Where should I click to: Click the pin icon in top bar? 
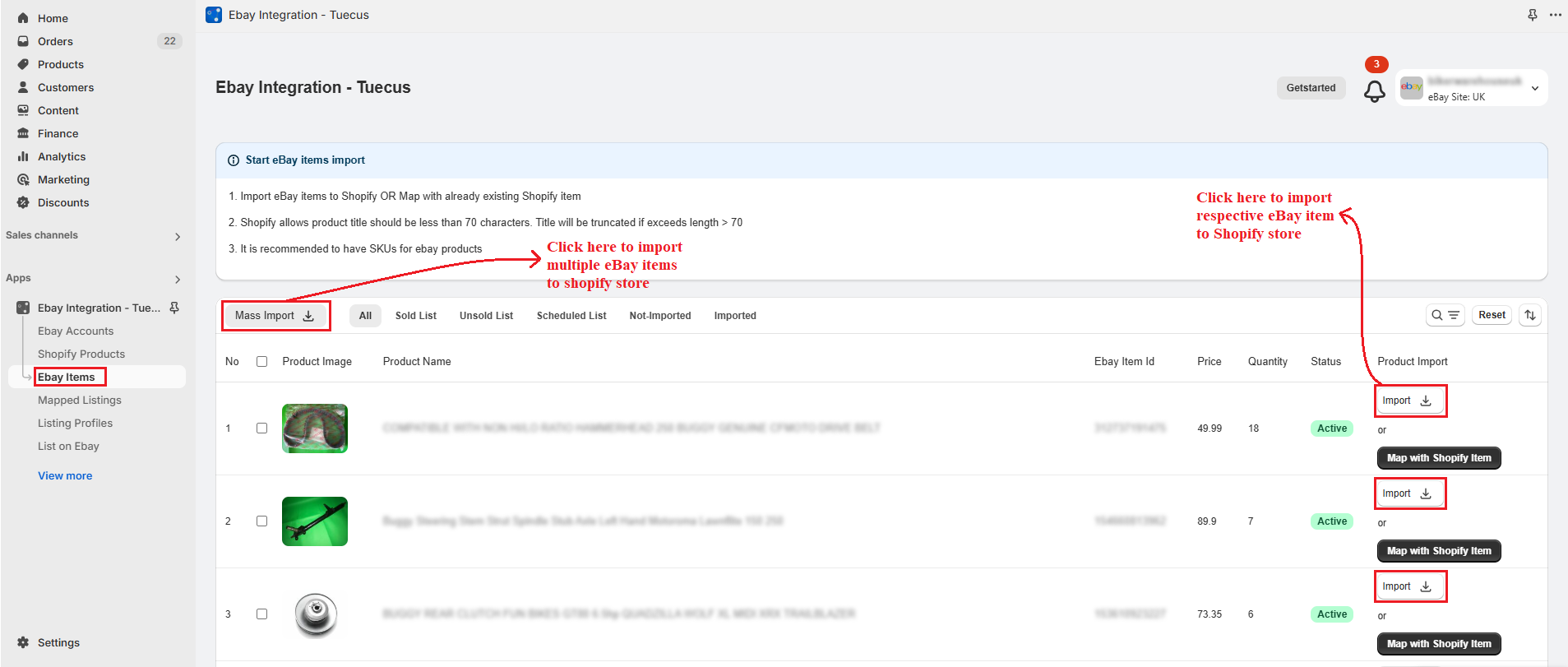[x=1533, y=15]
